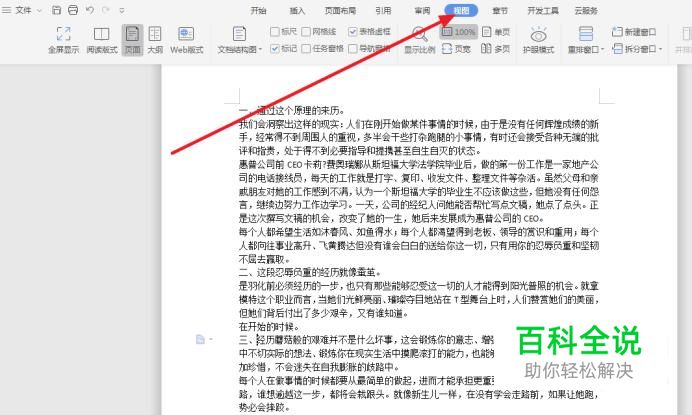Click the line 不屈去赢取。

(x=264, y=259)
